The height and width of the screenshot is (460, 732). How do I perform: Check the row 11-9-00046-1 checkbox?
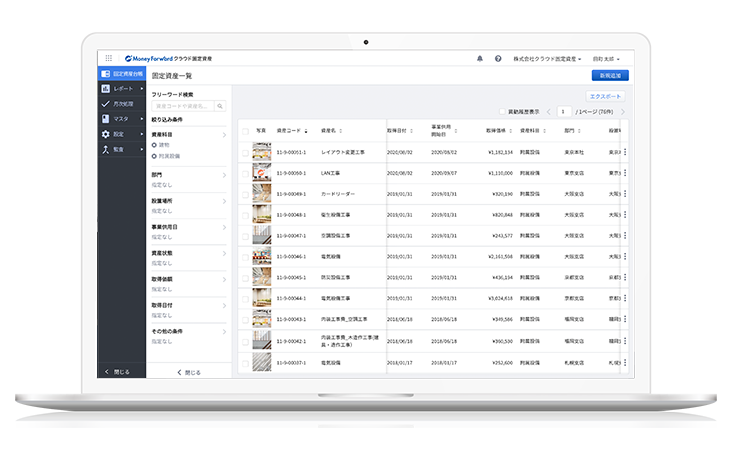[x=245, y=257]
